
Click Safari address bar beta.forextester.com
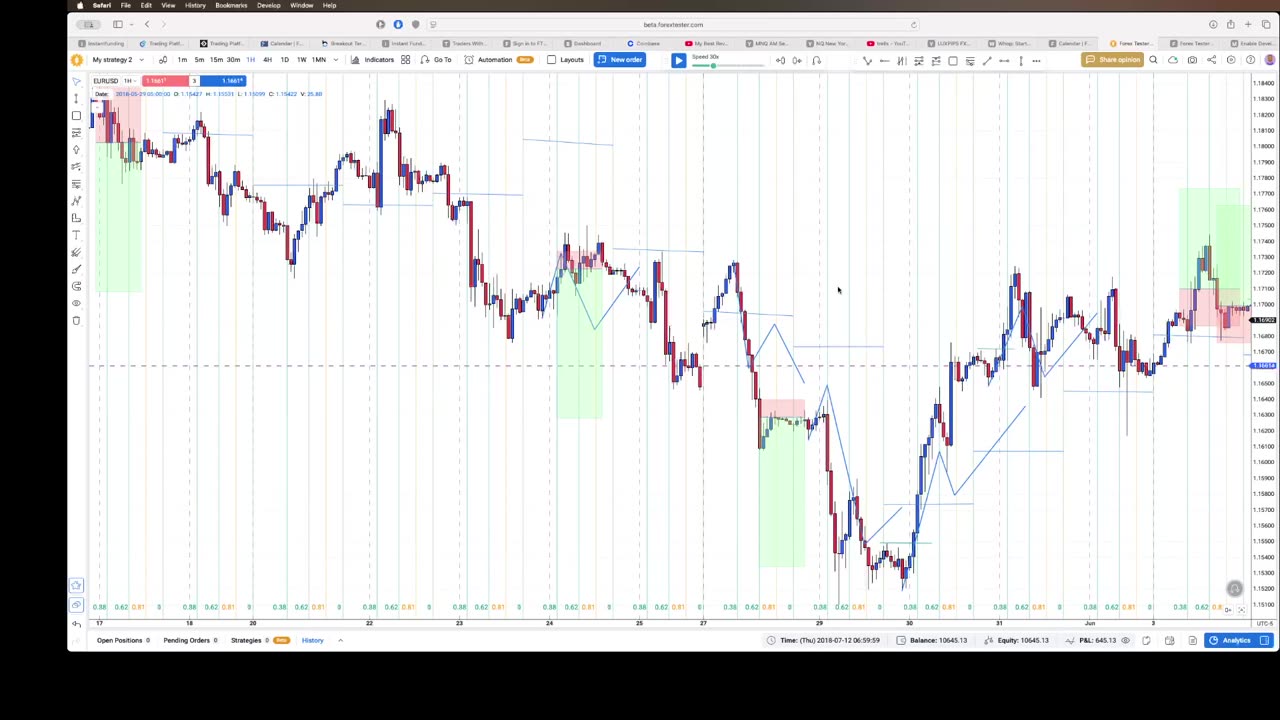(x=673, y=24)
